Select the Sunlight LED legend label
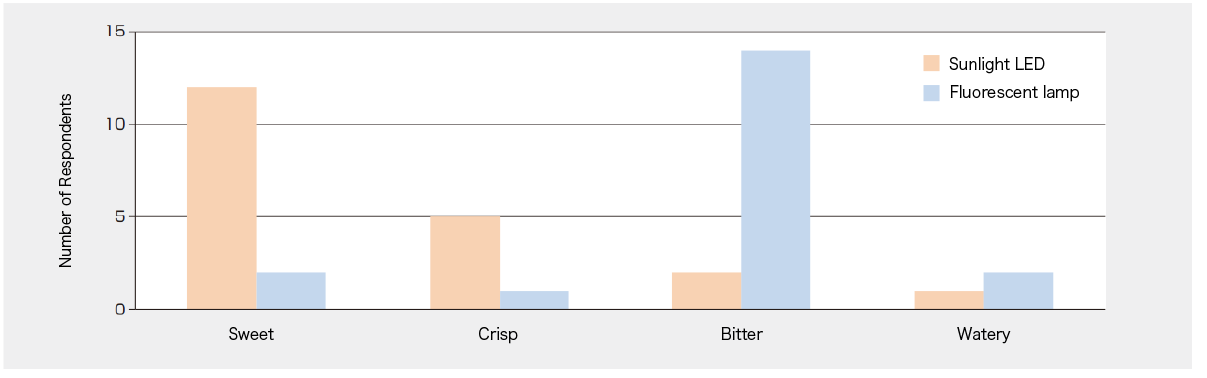The width and height of the screenshot is (1207, 378). click(x=996, y=64)
